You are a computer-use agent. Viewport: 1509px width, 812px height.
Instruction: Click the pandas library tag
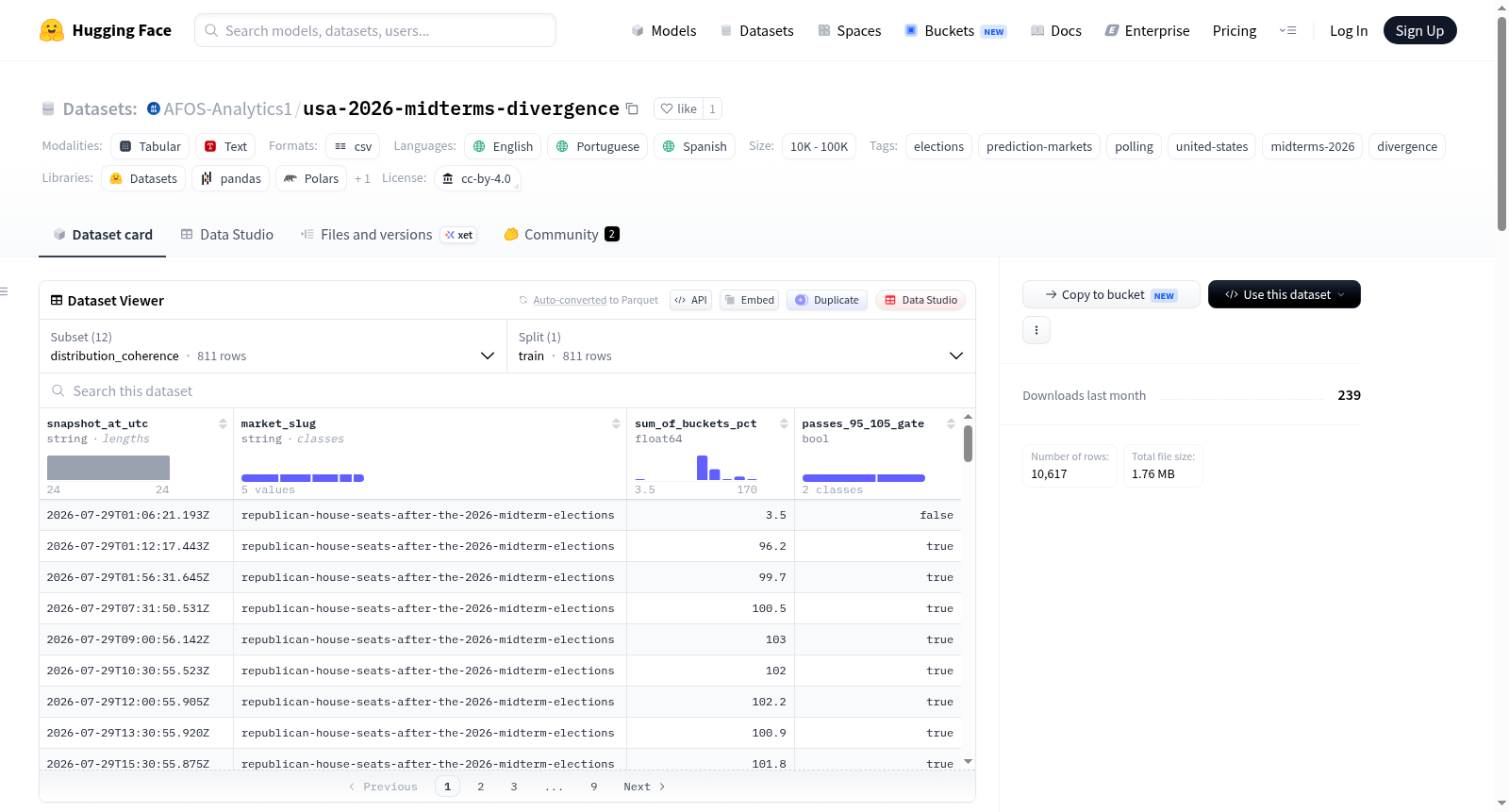click(x=231, y=178)
